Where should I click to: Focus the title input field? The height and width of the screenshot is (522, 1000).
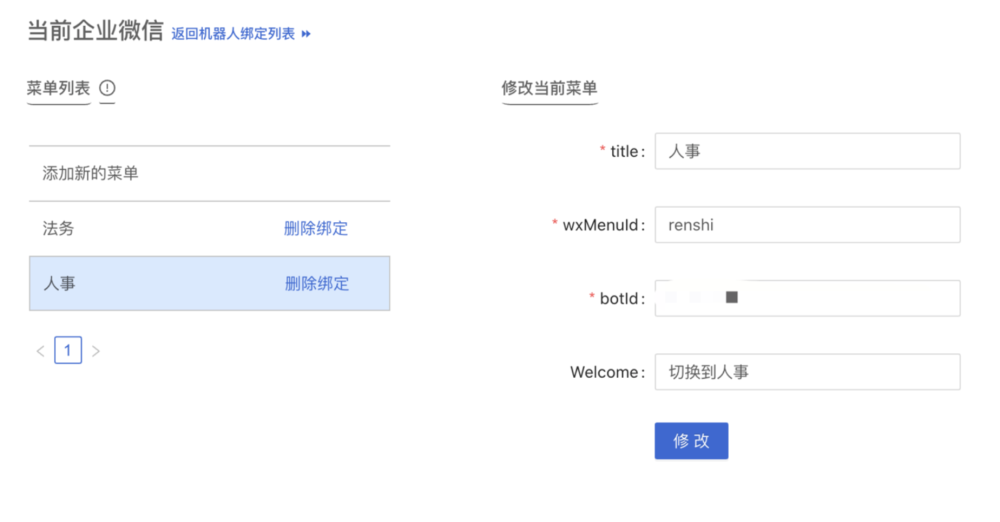(x=807, y=151)
